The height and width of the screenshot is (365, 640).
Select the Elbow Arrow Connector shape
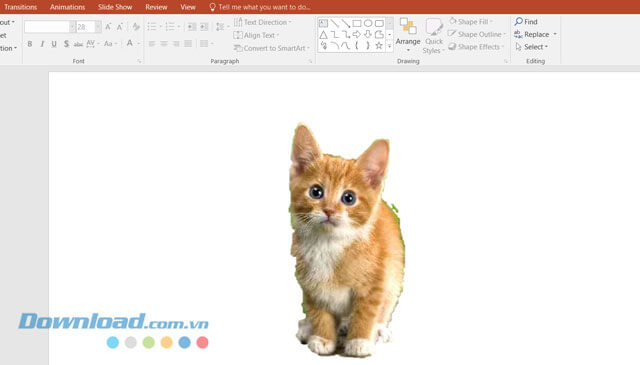pos(346,35)
